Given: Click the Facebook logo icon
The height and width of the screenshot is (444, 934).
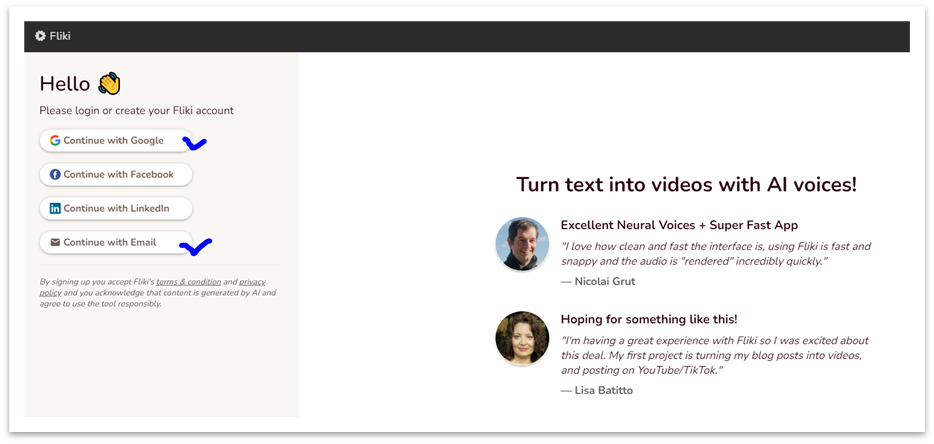Looking at the screenshot, I should [x=55, y=175].
